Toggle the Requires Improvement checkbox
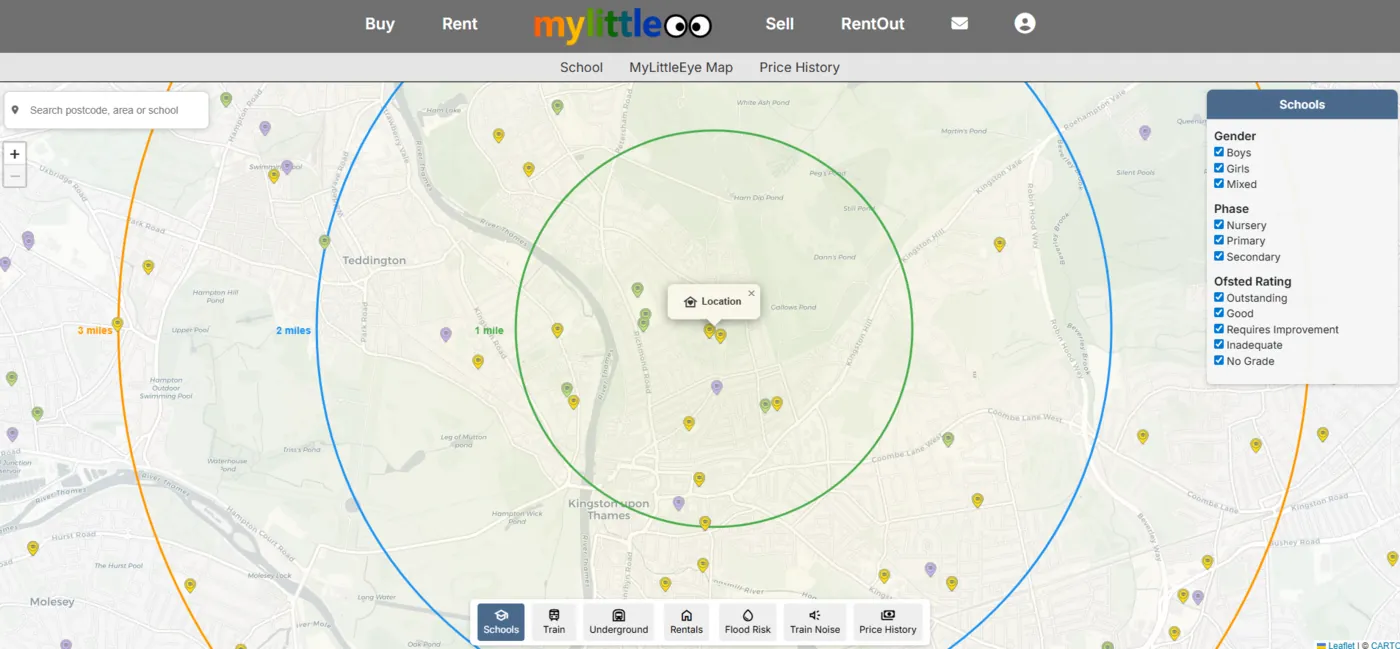Image resolution: width=1400 pixels, height=649 pixels. [1219, 329]
